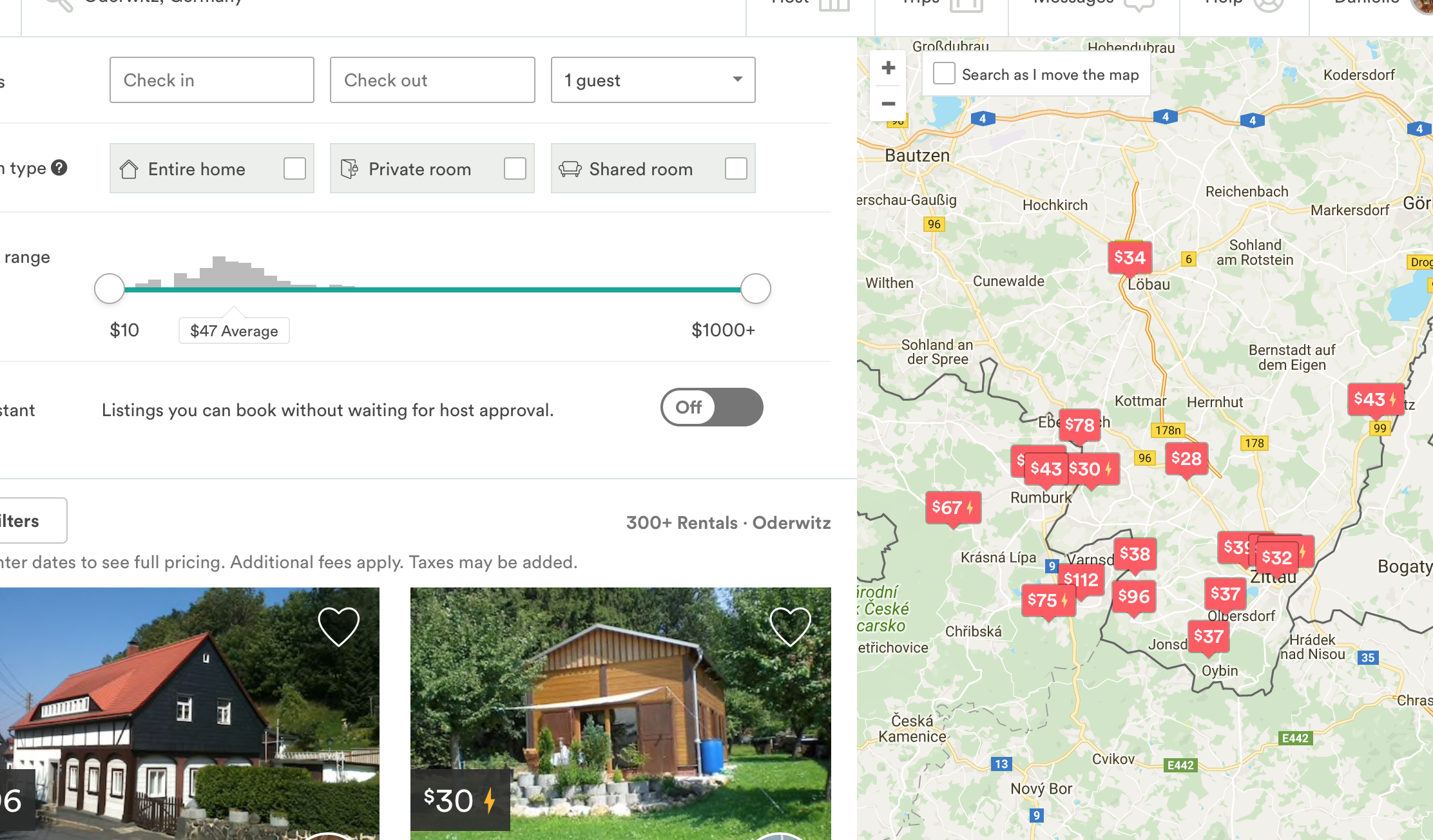1433x840 pixels.
Task: Click the room type help question icon
Action: point(59,168)
